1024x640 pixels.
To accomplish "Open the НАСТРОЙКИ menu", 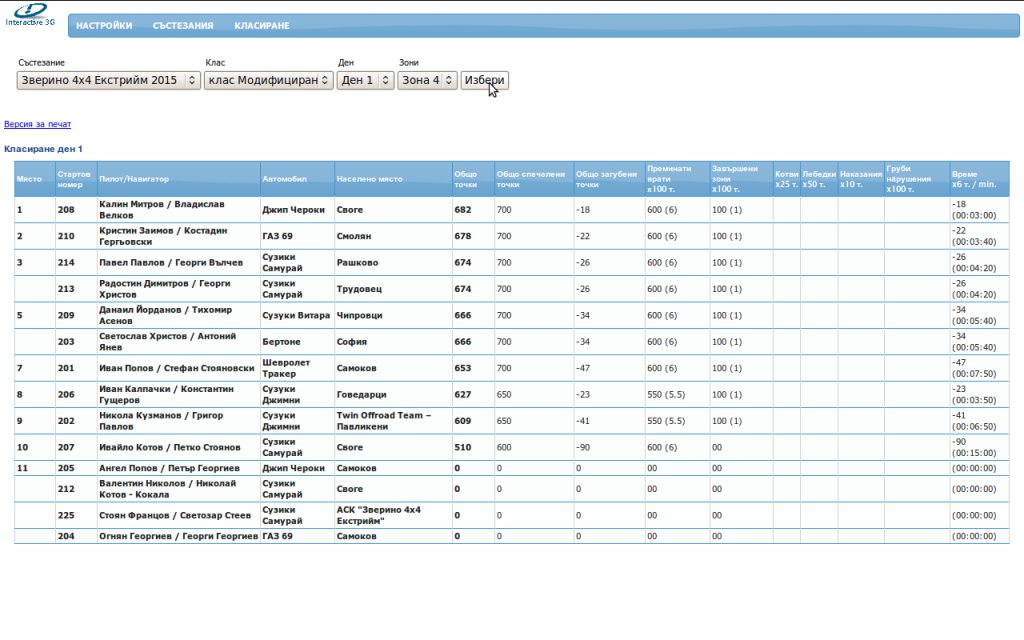I will pyautogui.click(x=104, y=26).
